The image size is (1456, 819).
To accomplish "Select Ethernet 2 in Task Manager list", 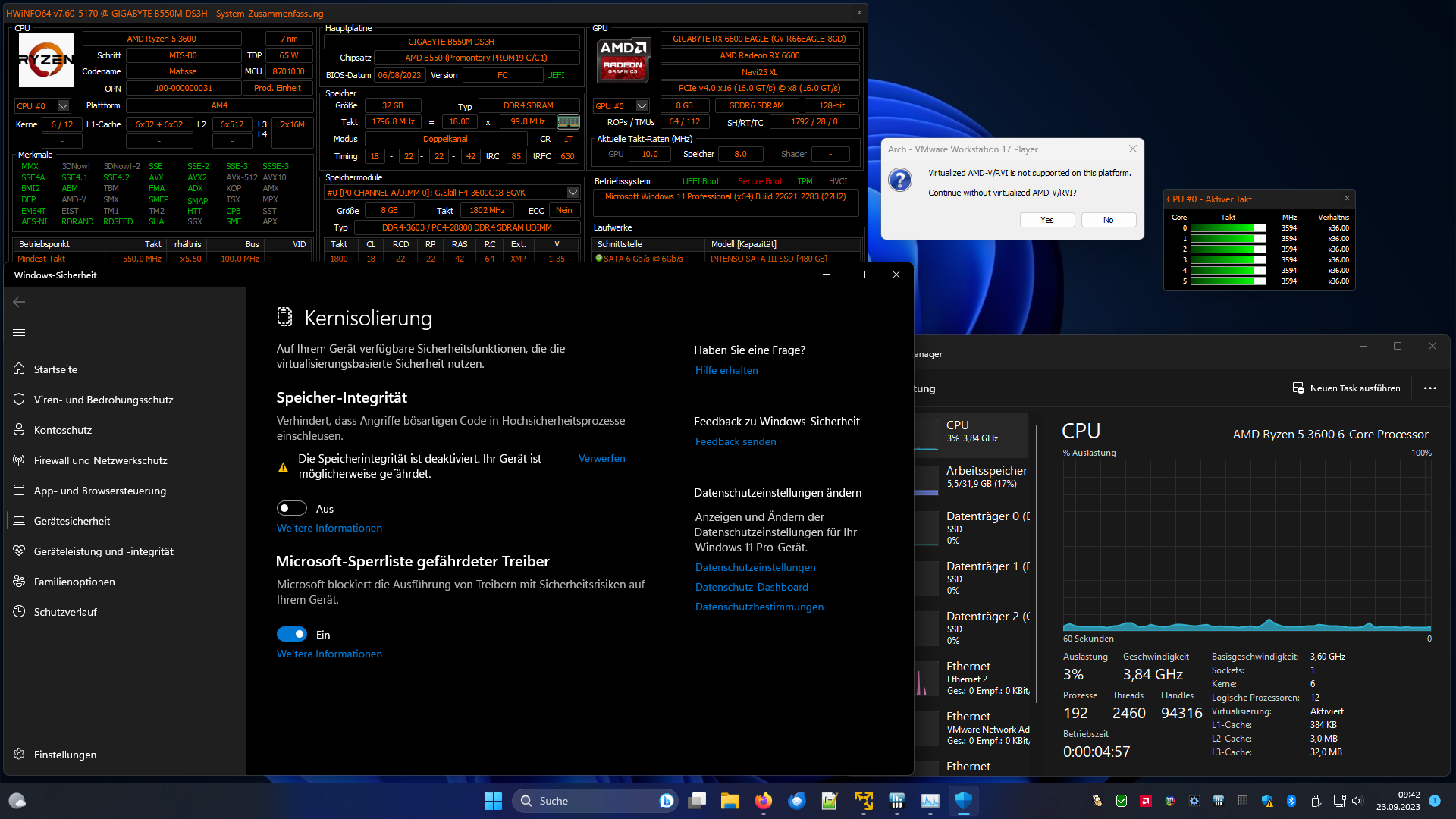I will point(971,678).
